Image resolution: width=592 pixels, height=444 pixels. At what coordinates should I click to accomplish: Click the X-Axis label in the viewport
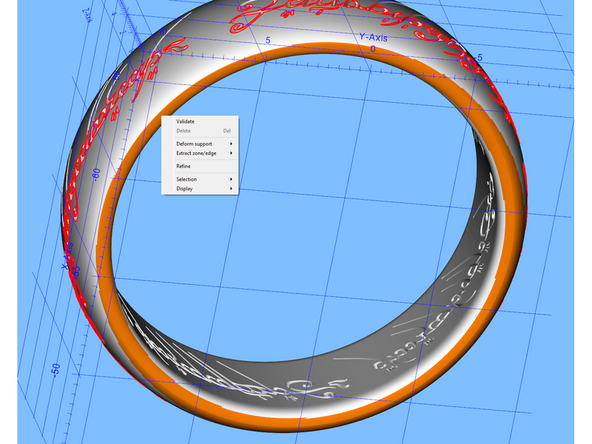tap(68, 256)
